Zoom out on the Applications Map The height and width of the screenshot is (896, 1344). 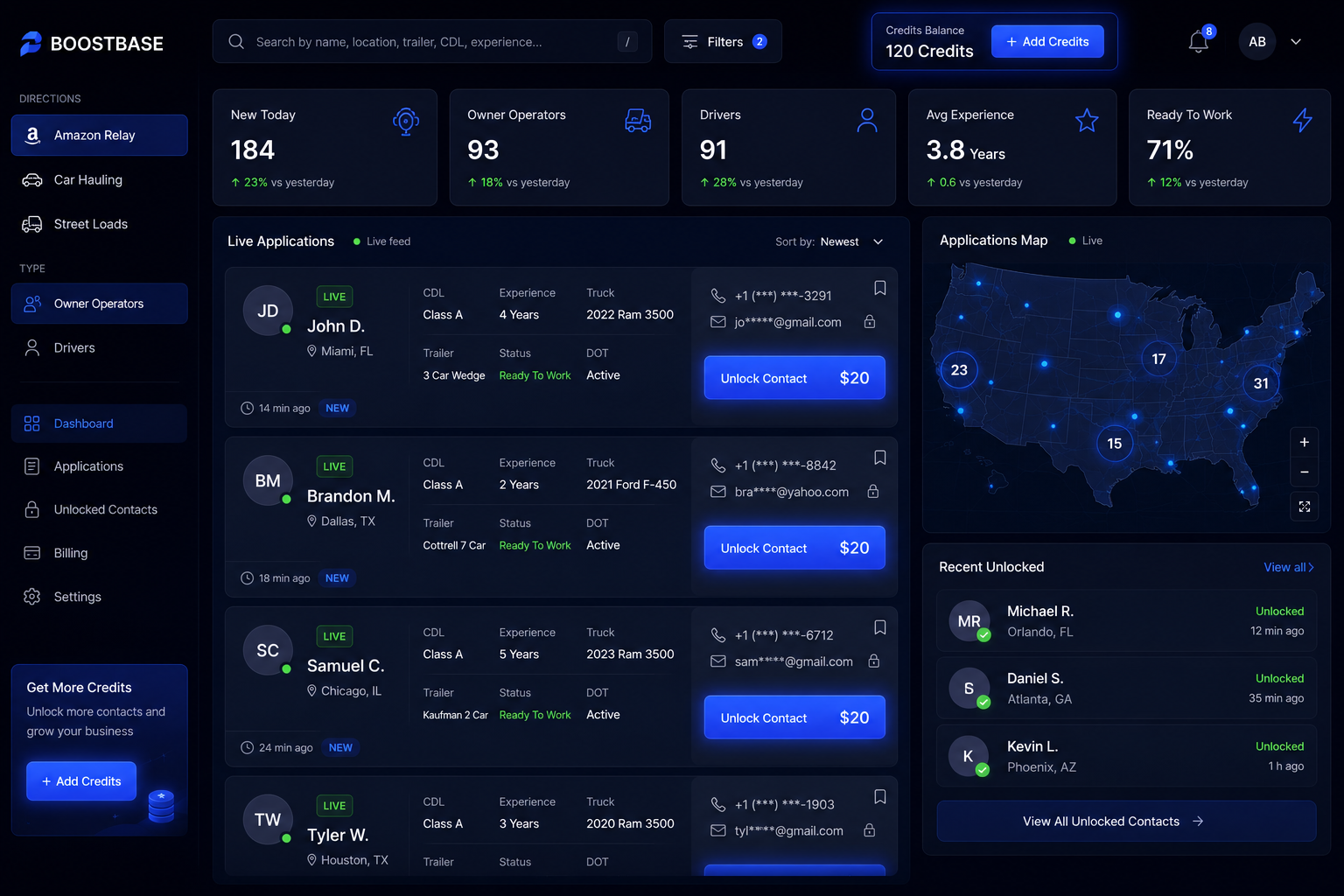(x=1305, y=472)
